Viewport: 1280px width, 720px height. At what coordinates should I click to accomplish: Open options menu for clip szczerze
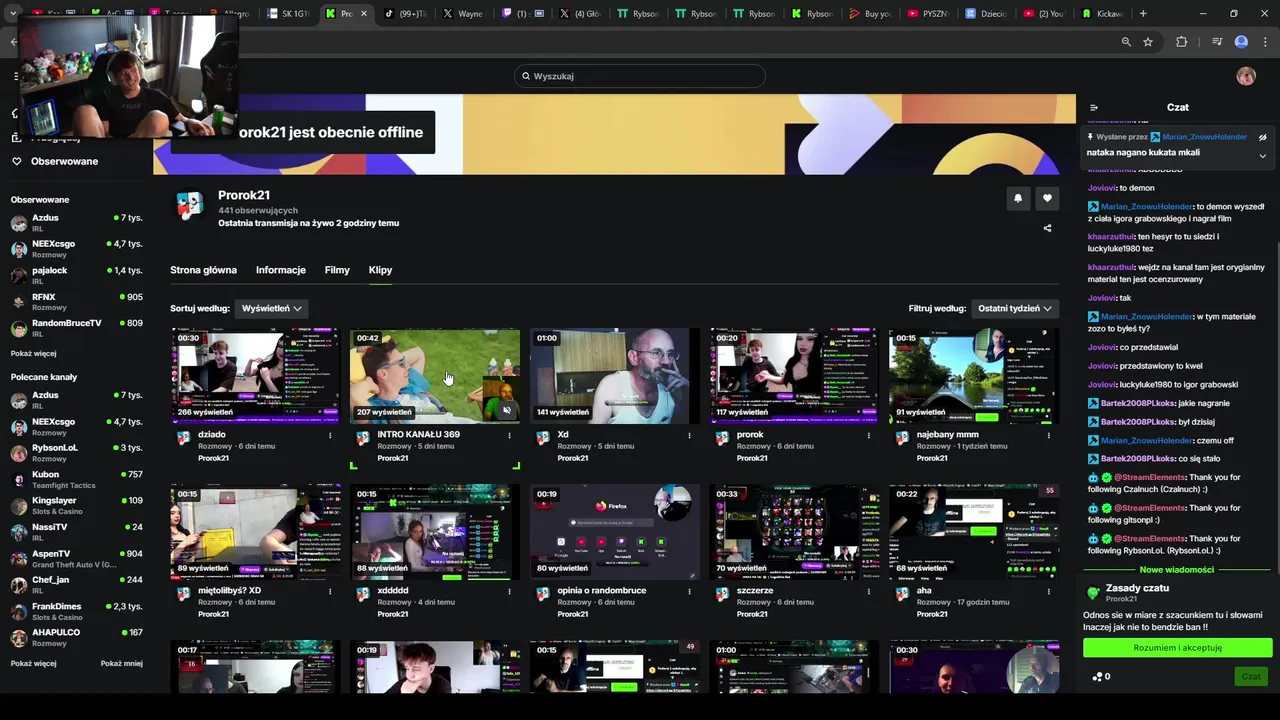coord(869,591)
